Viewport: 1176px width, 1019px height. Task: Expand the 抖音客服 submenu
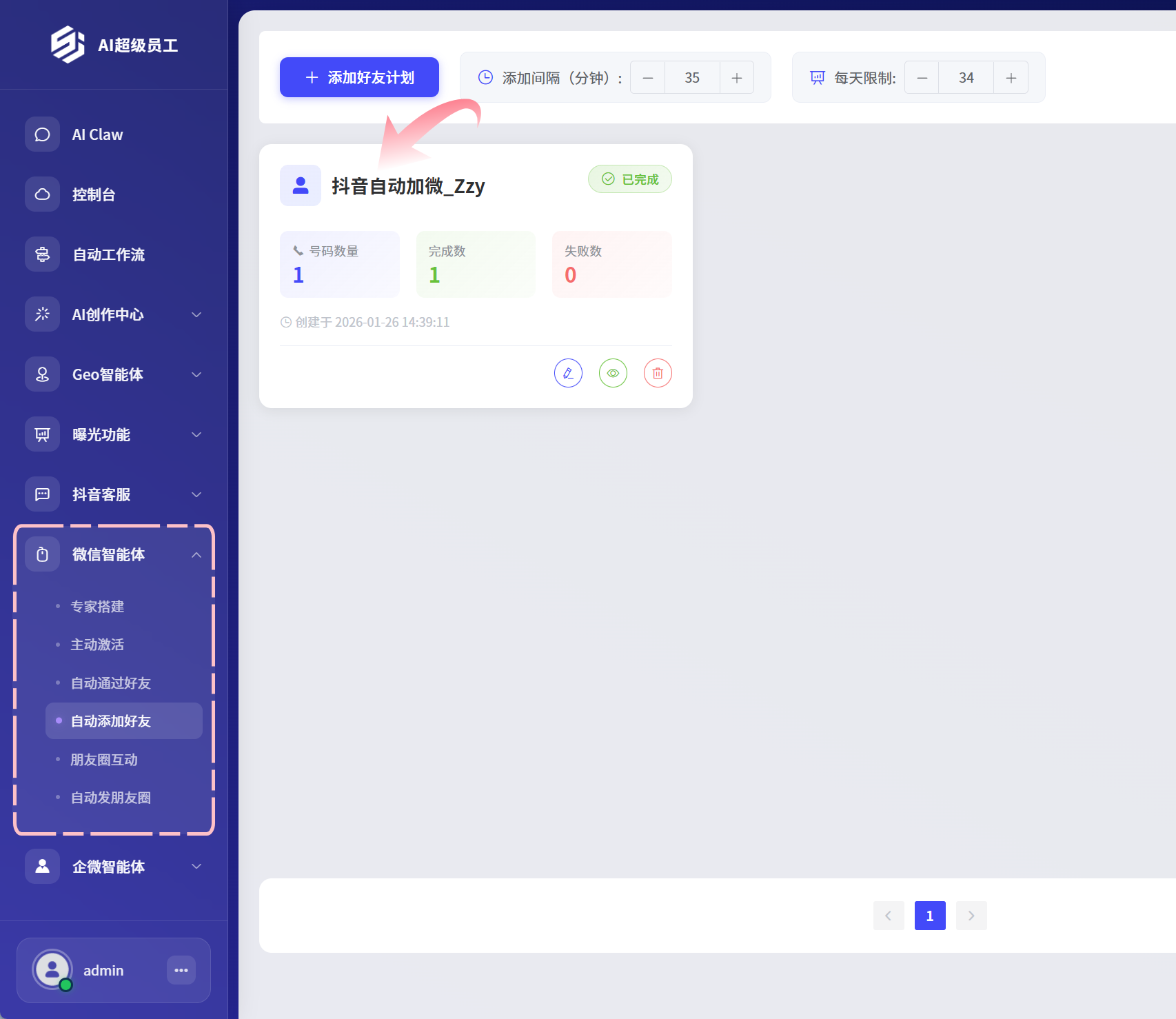pos(197,494)
